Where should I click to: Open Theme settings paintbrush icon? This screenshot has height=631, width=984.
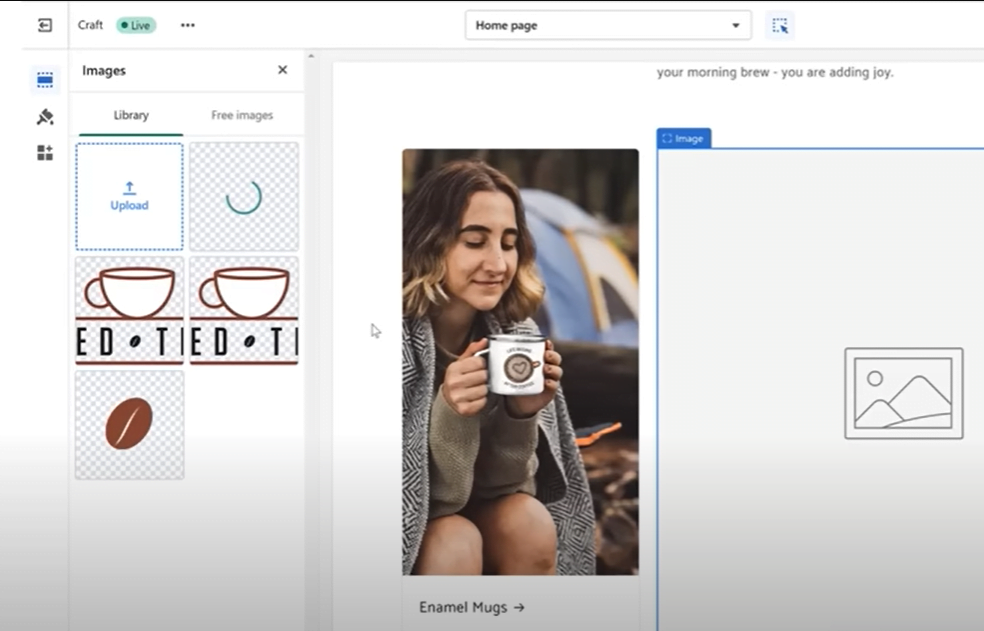(x=45, y=117)
